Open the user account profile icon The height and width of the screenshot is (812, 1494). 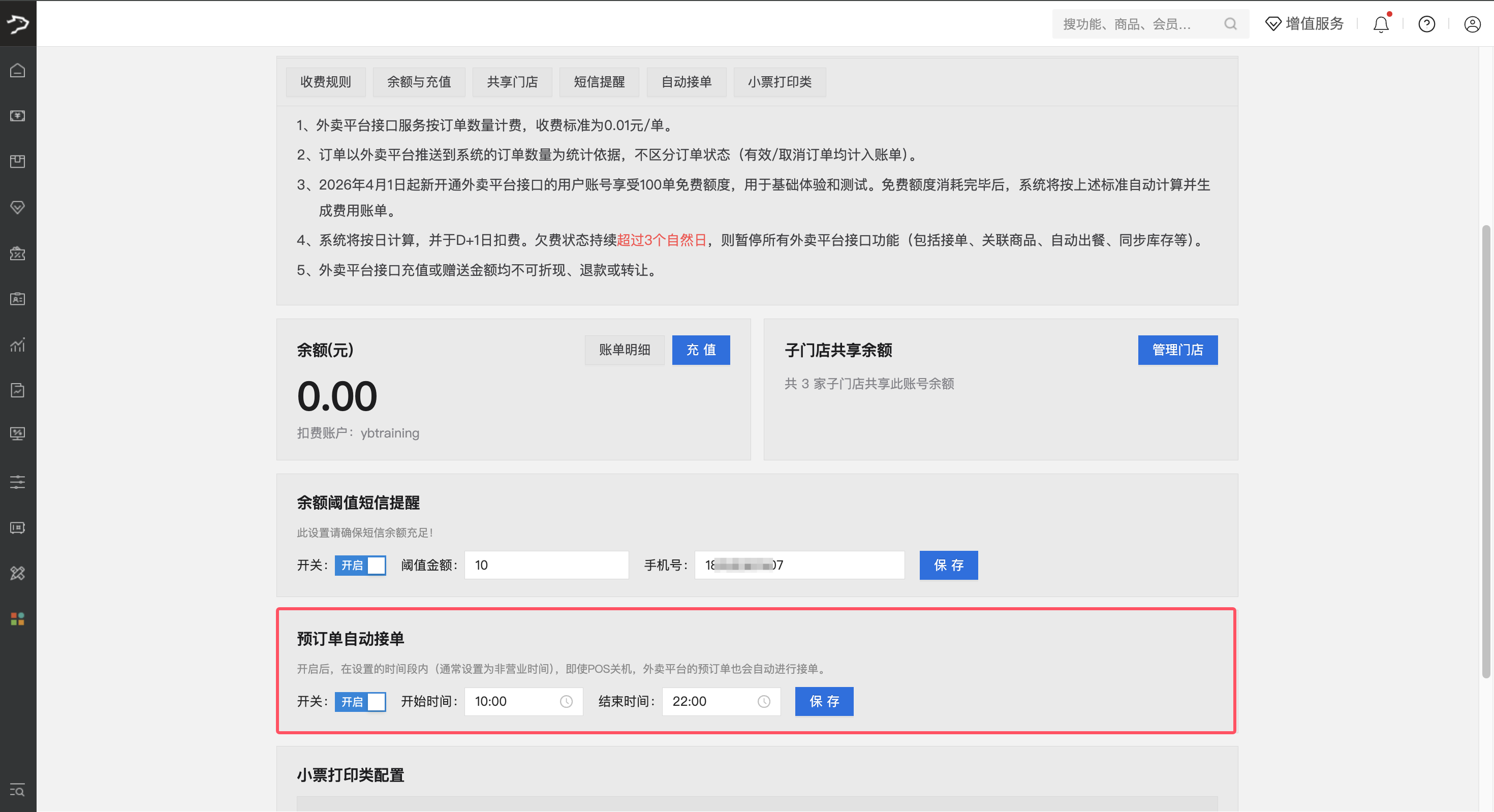pyautogui.click(x=1472, y=24)
